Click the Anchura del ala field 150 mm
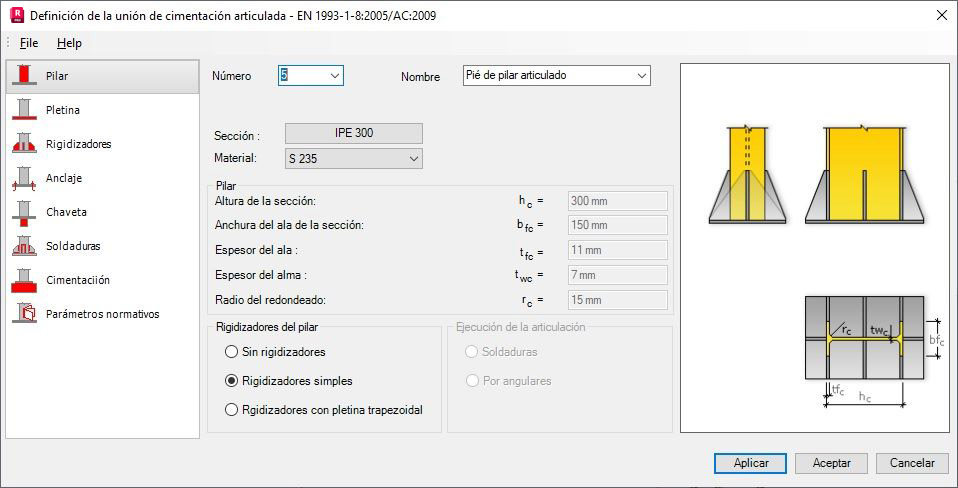 (x=618, y=225)
